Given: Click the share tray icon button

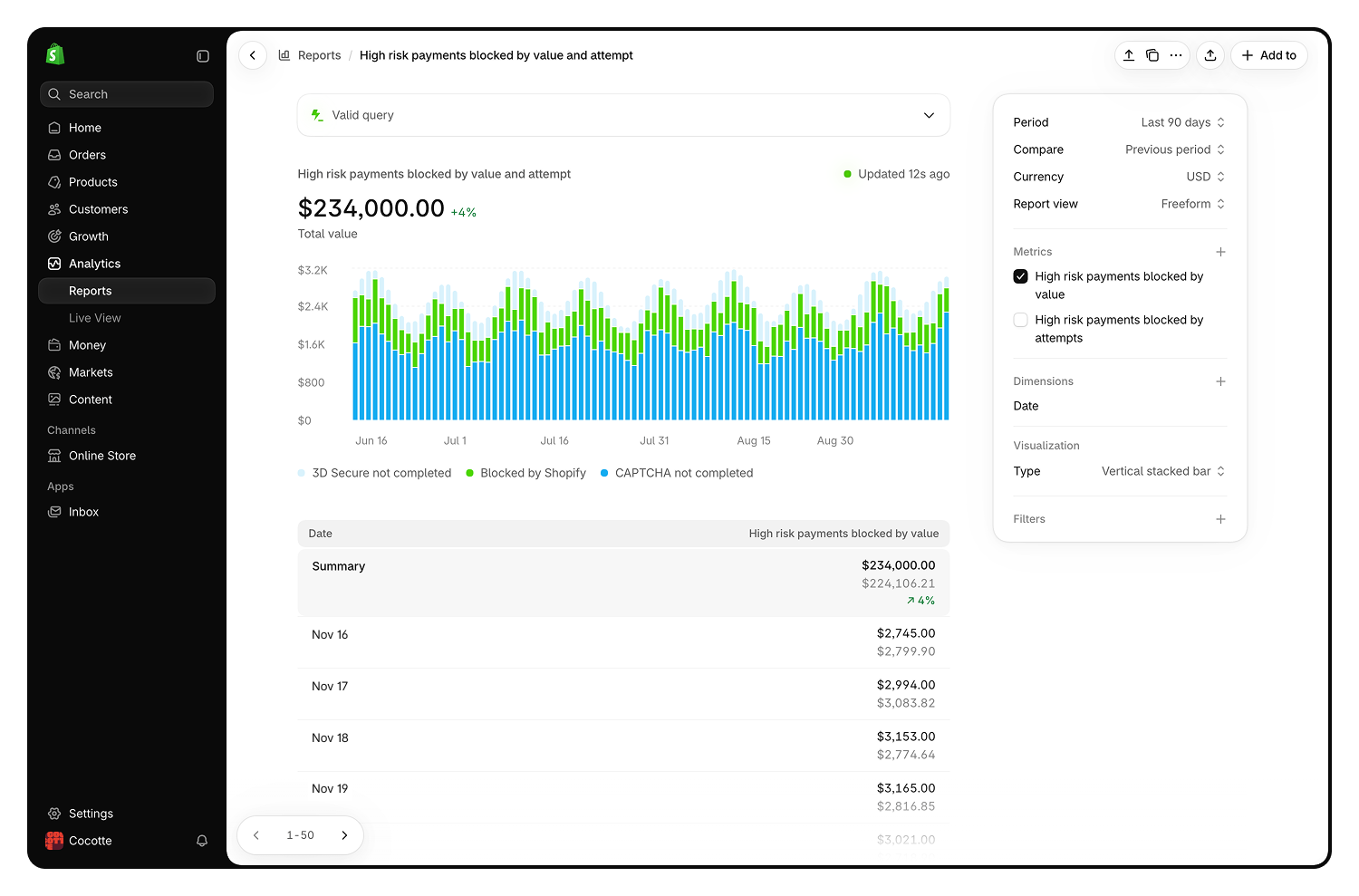Looking at the screenshot, I should [1210, 55].
